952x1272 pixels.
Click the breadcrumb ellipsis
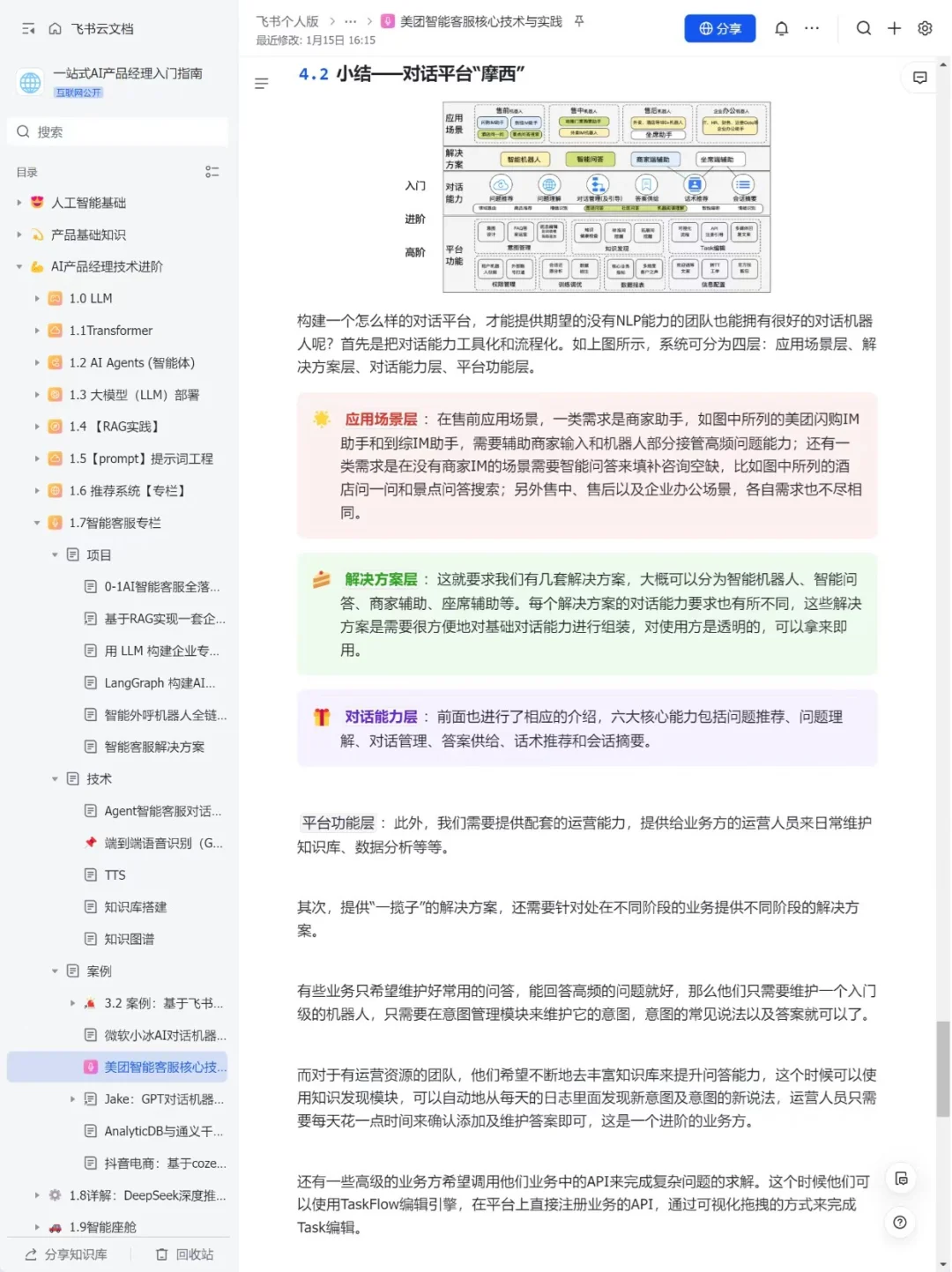[351, 21]
